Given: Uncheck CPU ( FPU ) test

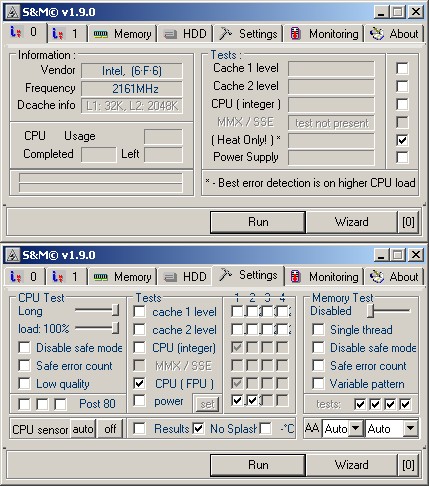Looking at the screenshot, I should 139,383.
